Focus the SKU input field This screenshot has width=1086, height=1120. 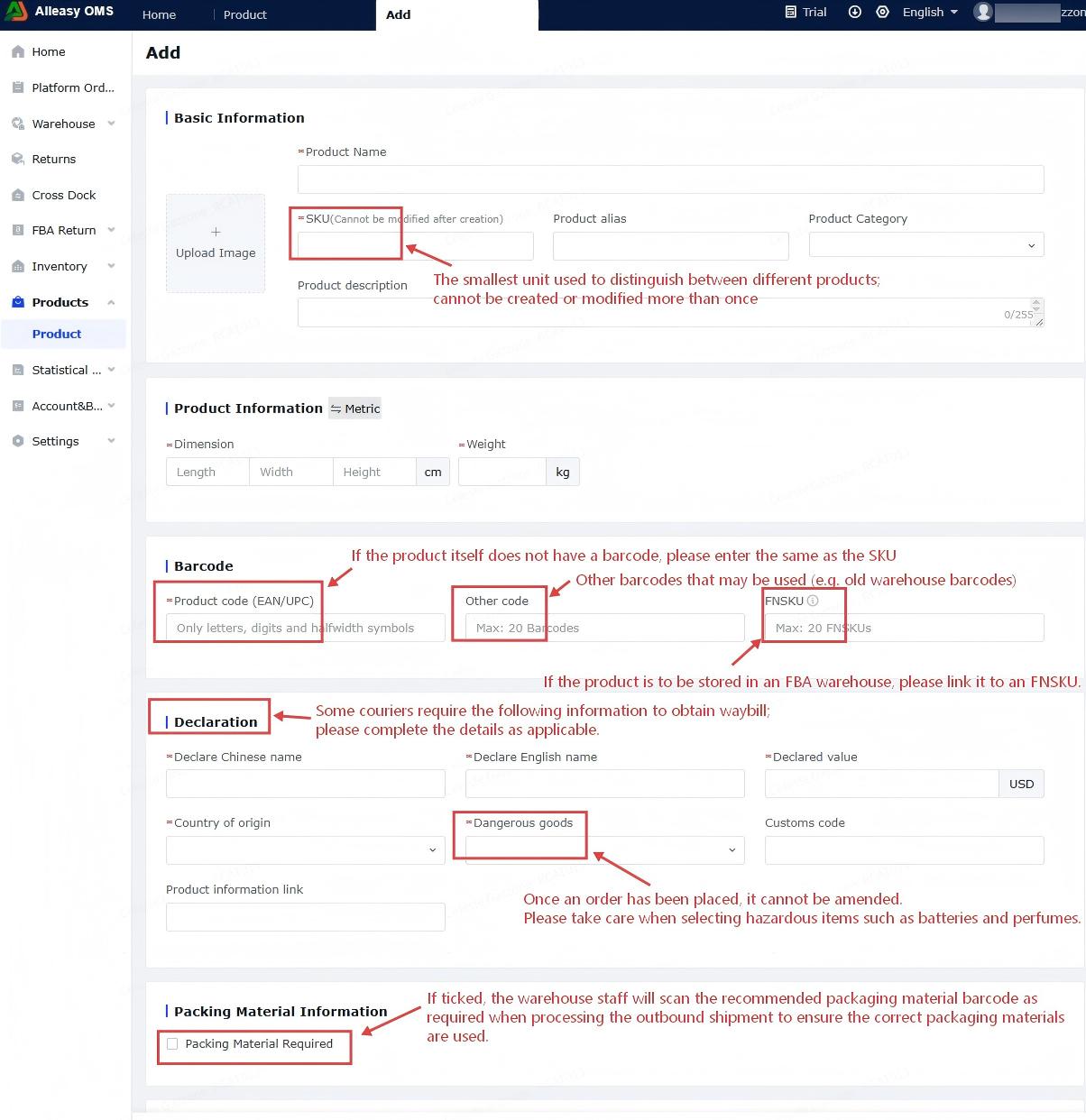tap(416, 245)
